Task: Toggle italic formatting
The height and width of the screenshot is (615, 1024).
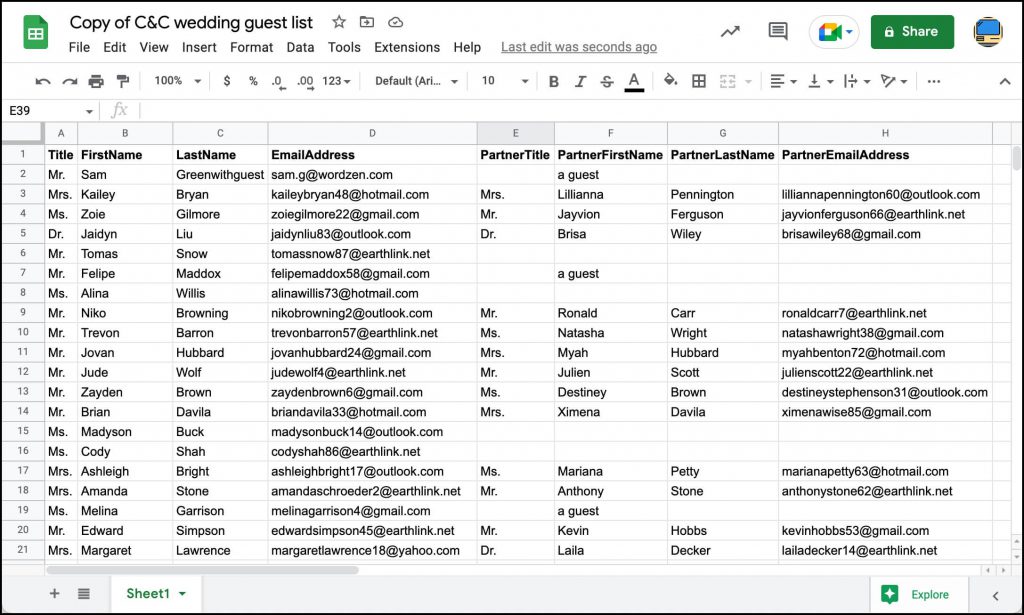Action: (580, 81)
